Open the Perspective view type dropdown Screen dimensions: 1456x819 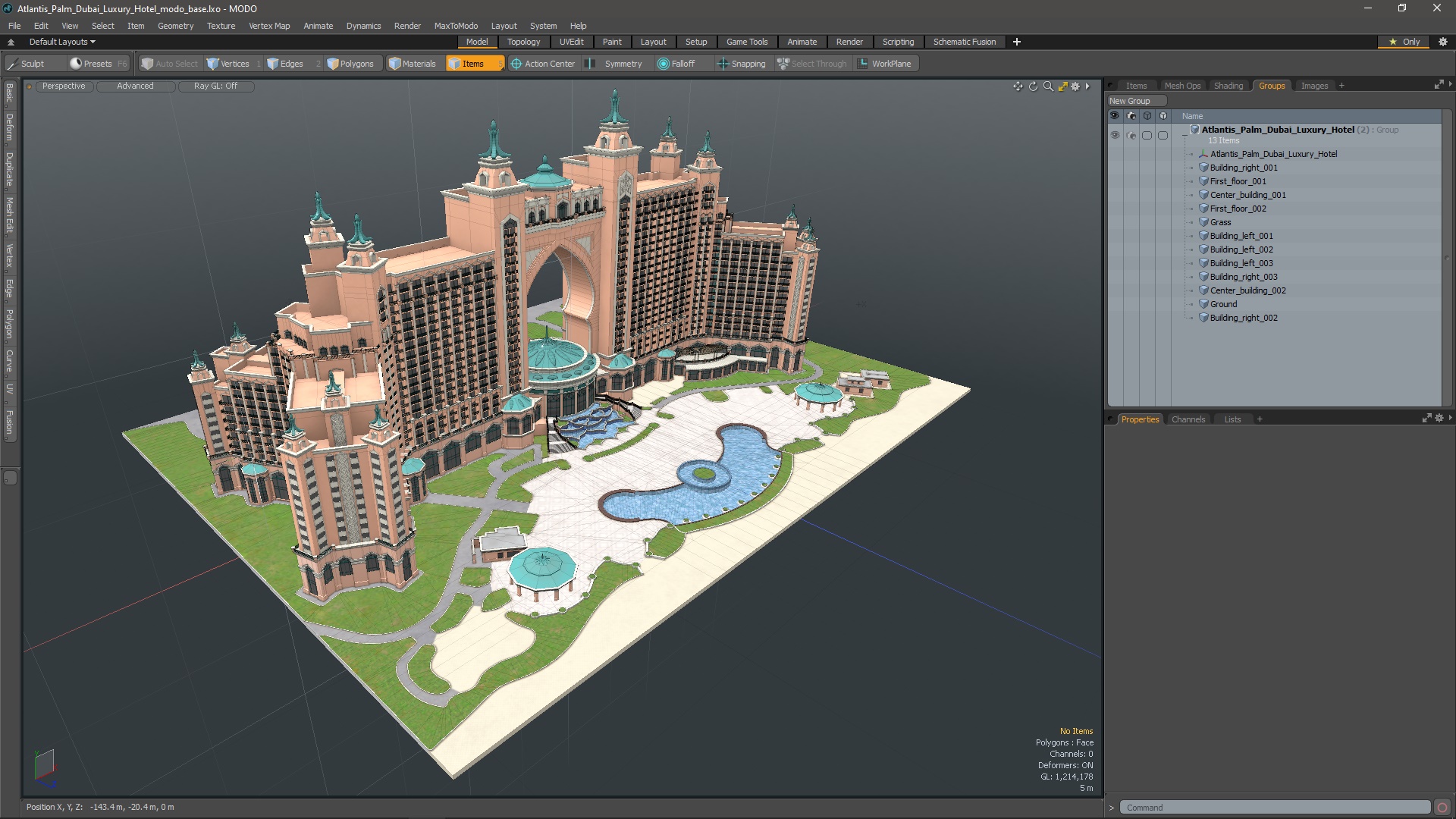pyautogui.click(x=64, y=86)
